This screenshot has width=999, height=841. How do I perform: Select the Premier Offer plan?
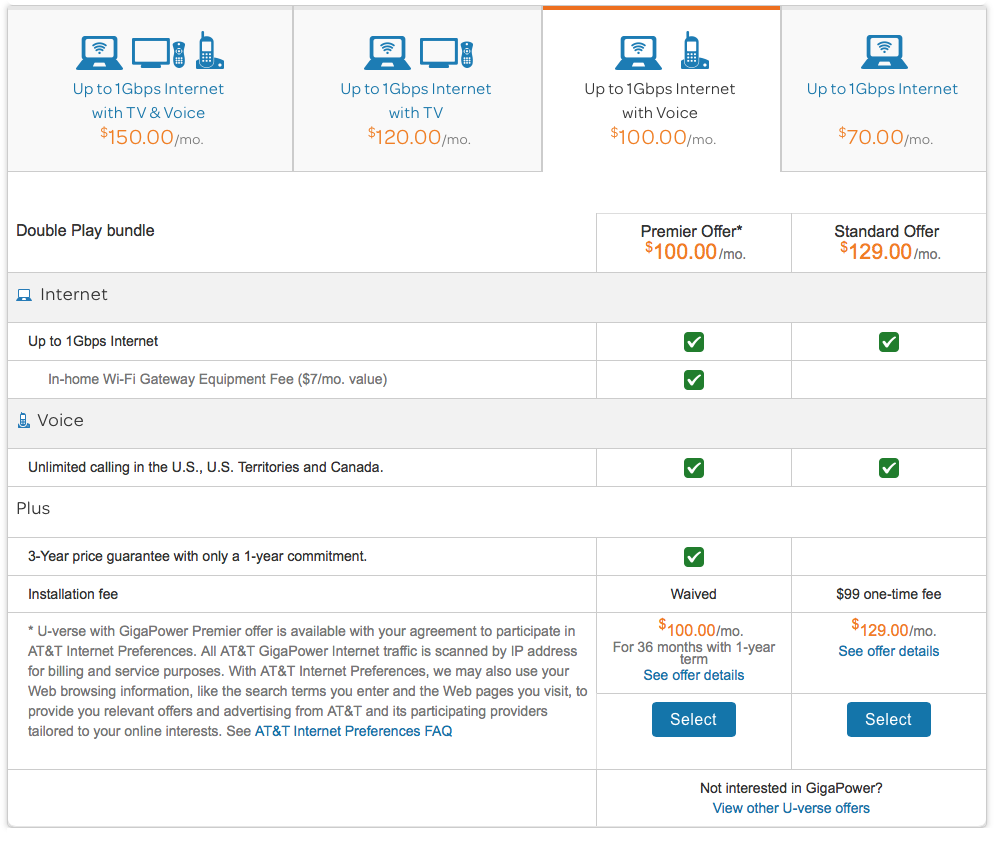[693, 719]
